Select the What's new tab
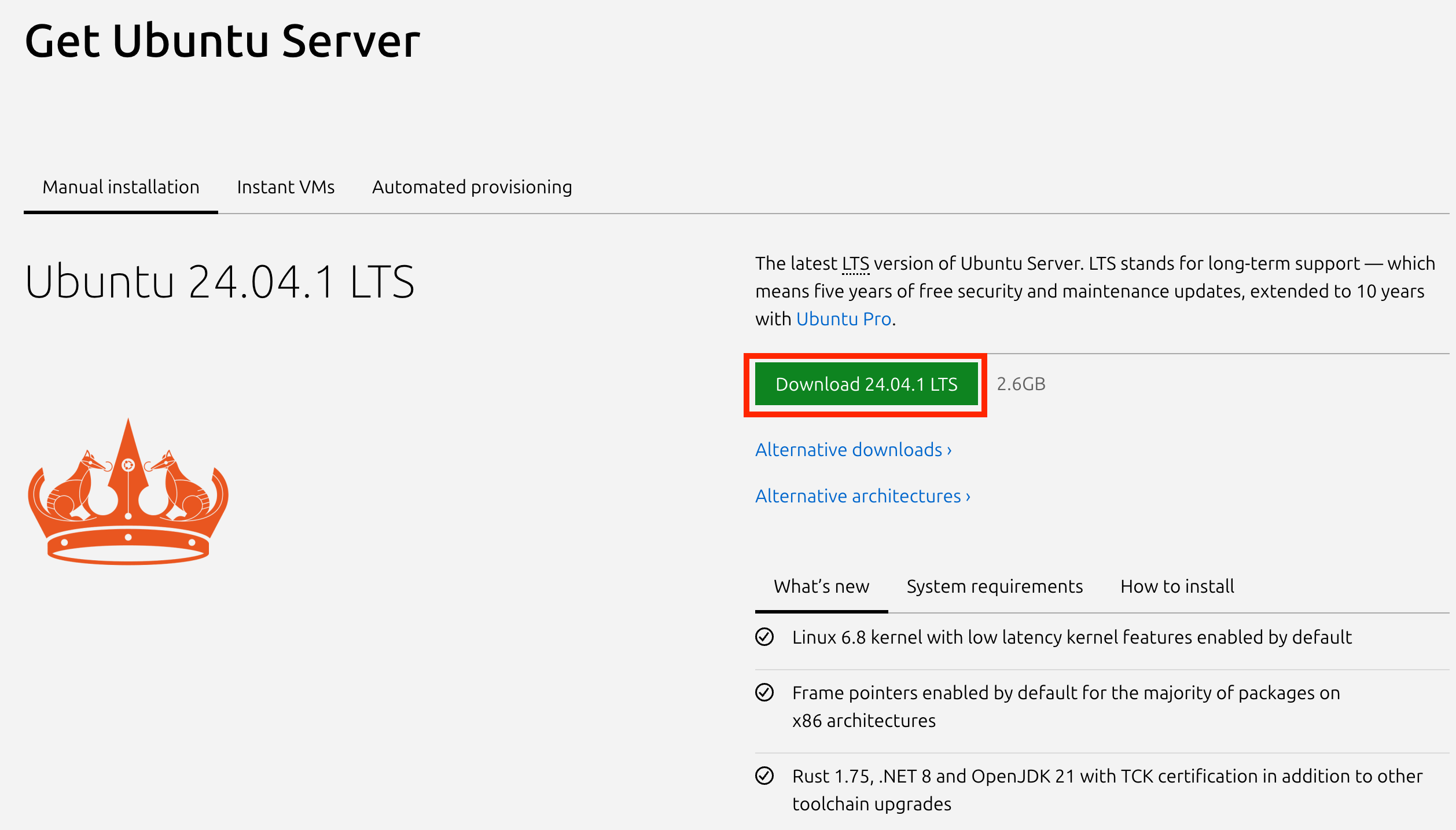1456x830 pixels. pos(821,586)
